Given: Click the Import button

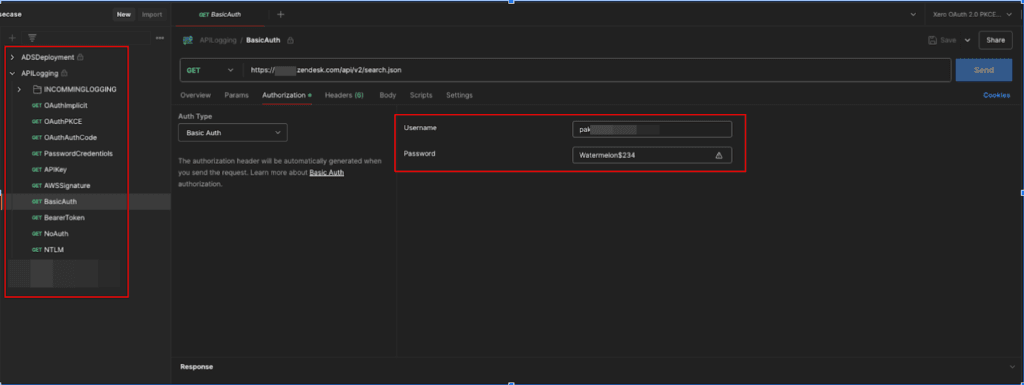Looking at the screenshot, I should pyautogui.click(x=152, y=14).
